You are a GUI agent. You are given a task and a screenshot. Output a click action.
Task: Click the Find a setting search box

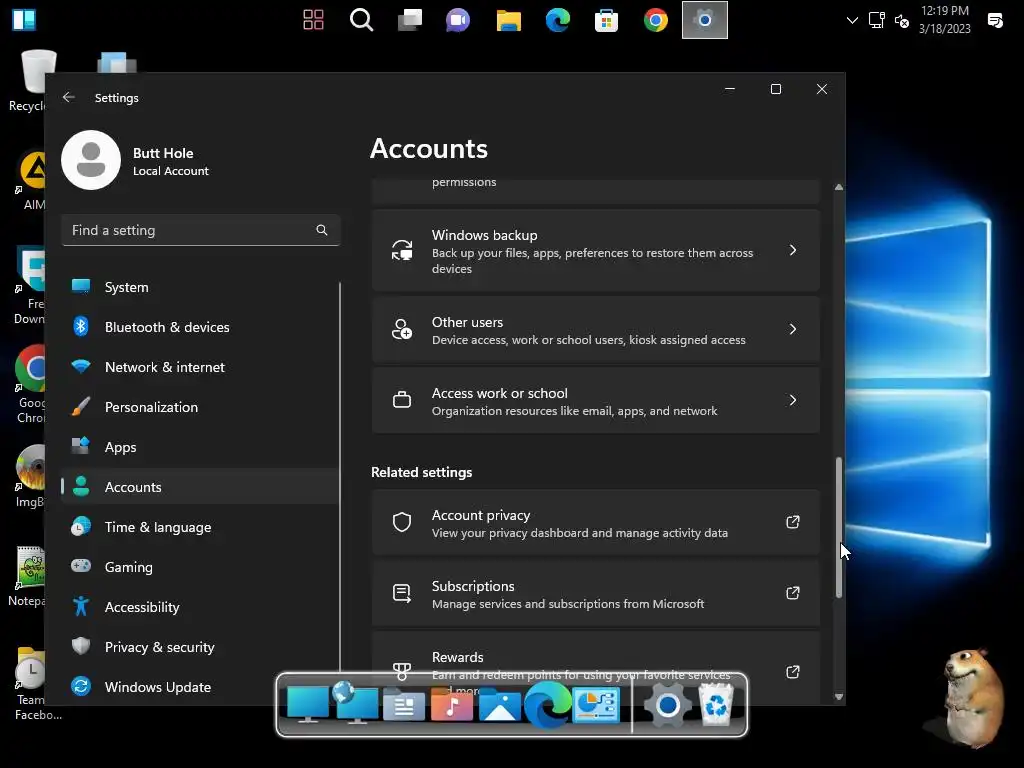point(200,230)
